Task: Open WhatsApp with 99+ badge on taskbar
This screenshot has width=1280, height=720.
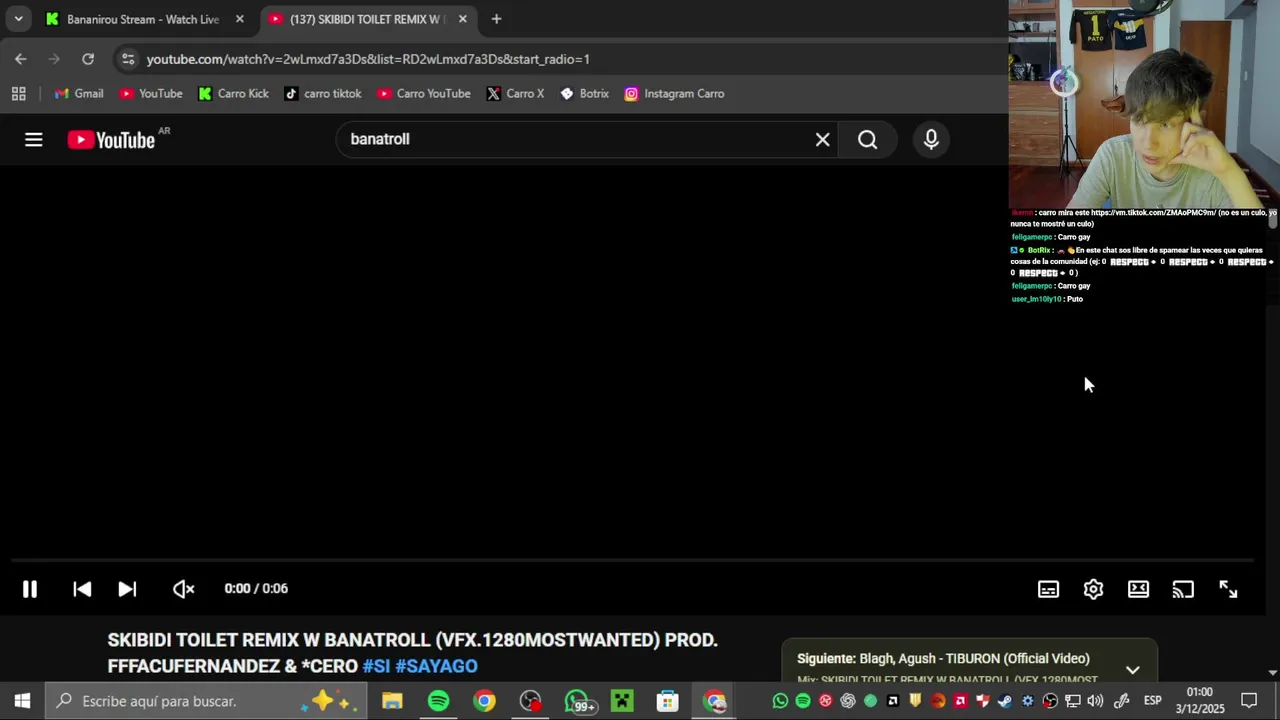Action: pyautogui.click(x=578, y=701)
